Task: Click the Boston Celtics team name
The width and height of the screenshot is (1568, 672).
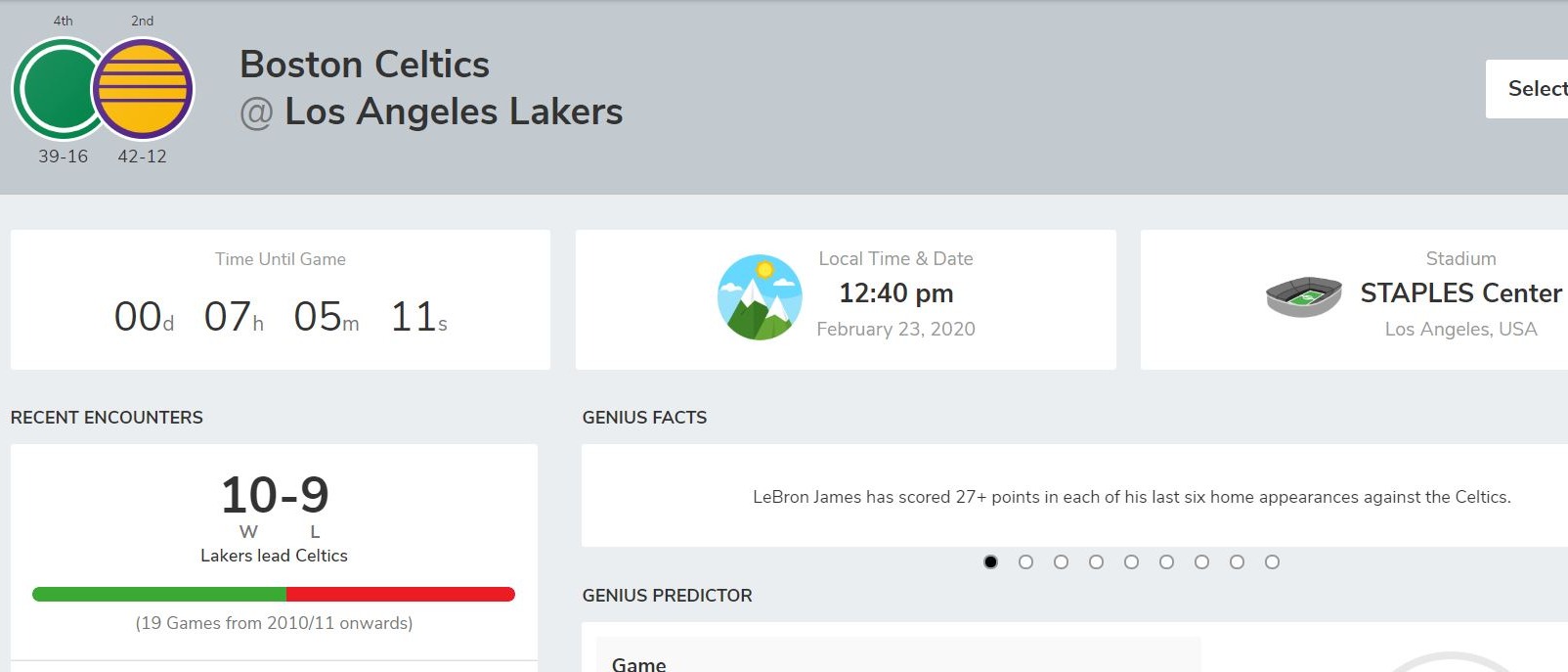Action: pos(365,65)
